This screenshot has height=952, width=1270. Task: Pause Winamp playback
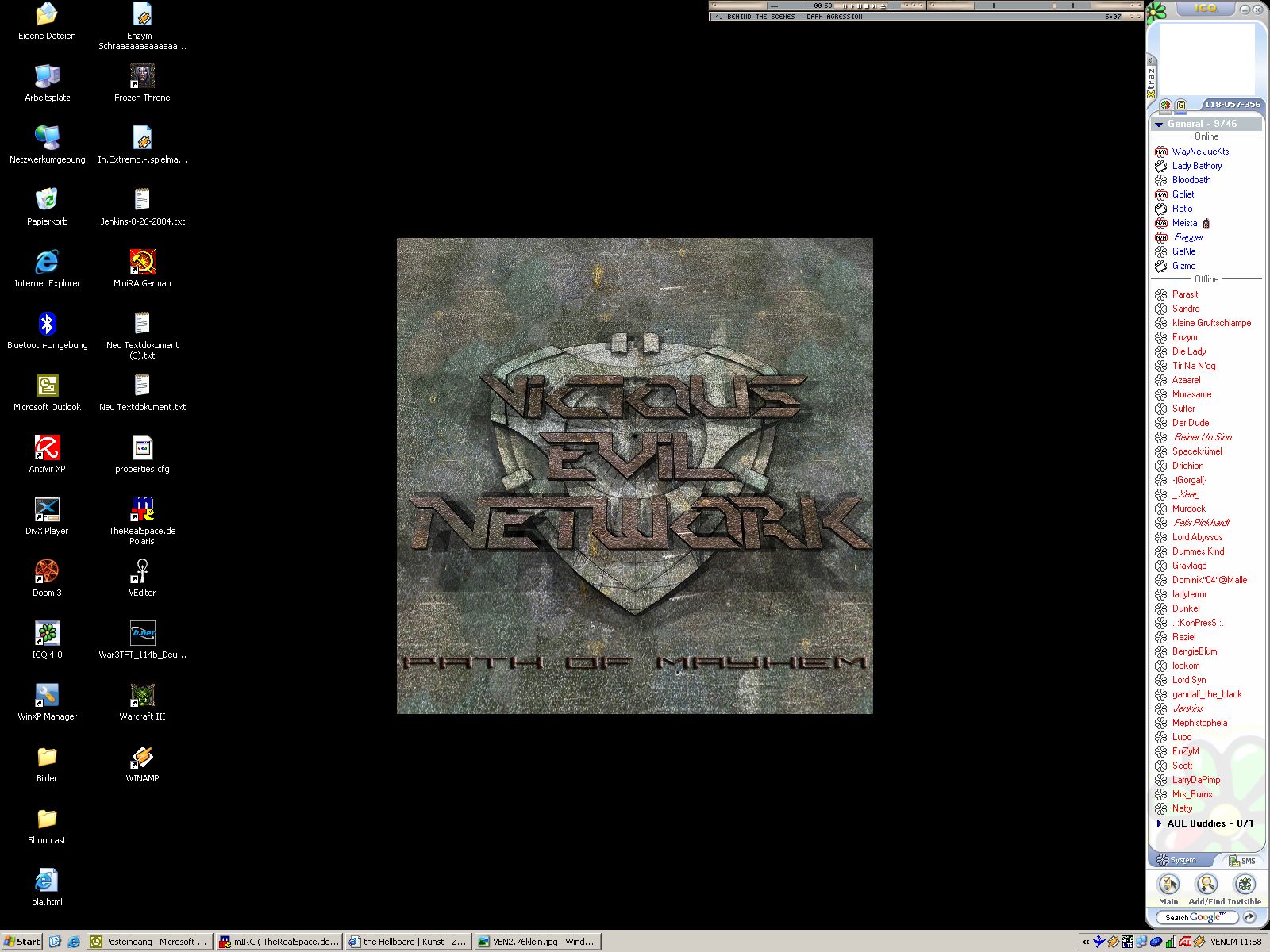860,6
